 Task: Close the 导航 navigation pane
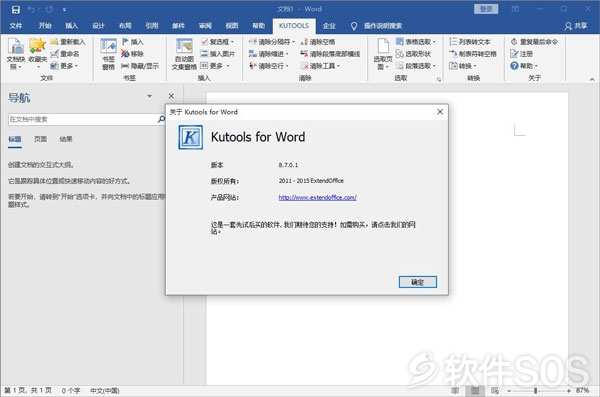point(171,96)
